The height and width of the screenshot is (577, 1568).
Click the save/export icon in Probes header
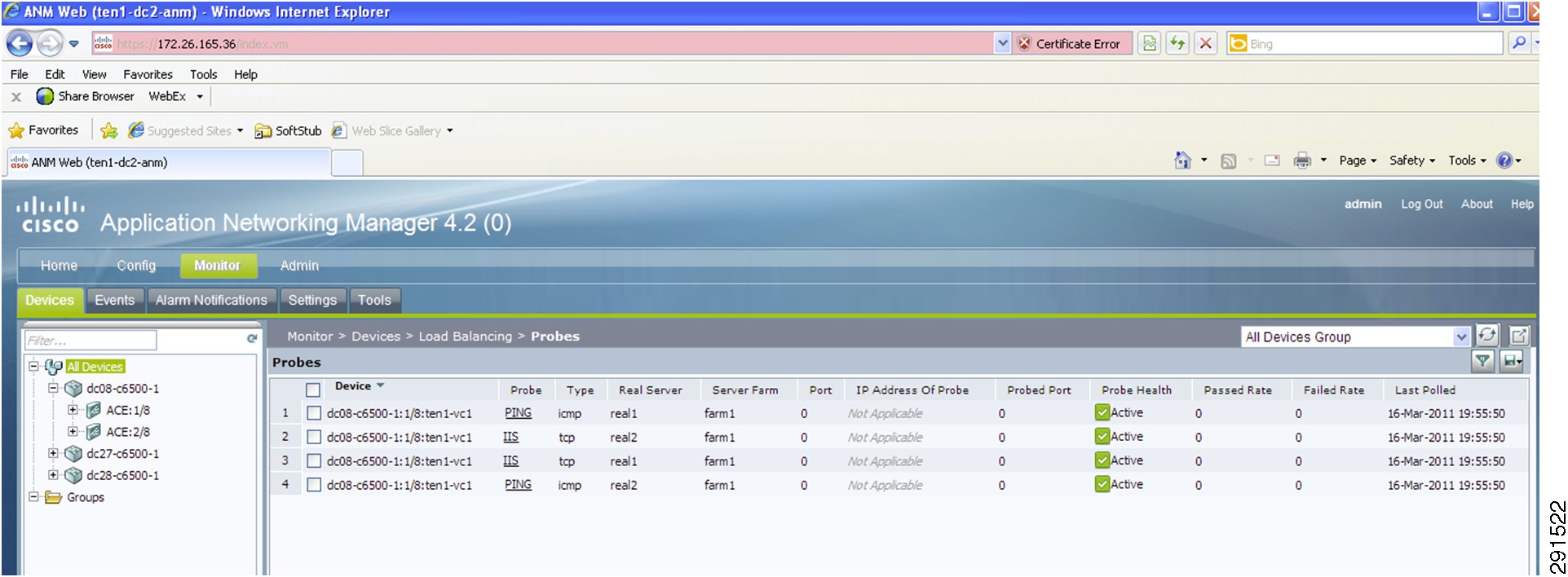pos(1513,361)
